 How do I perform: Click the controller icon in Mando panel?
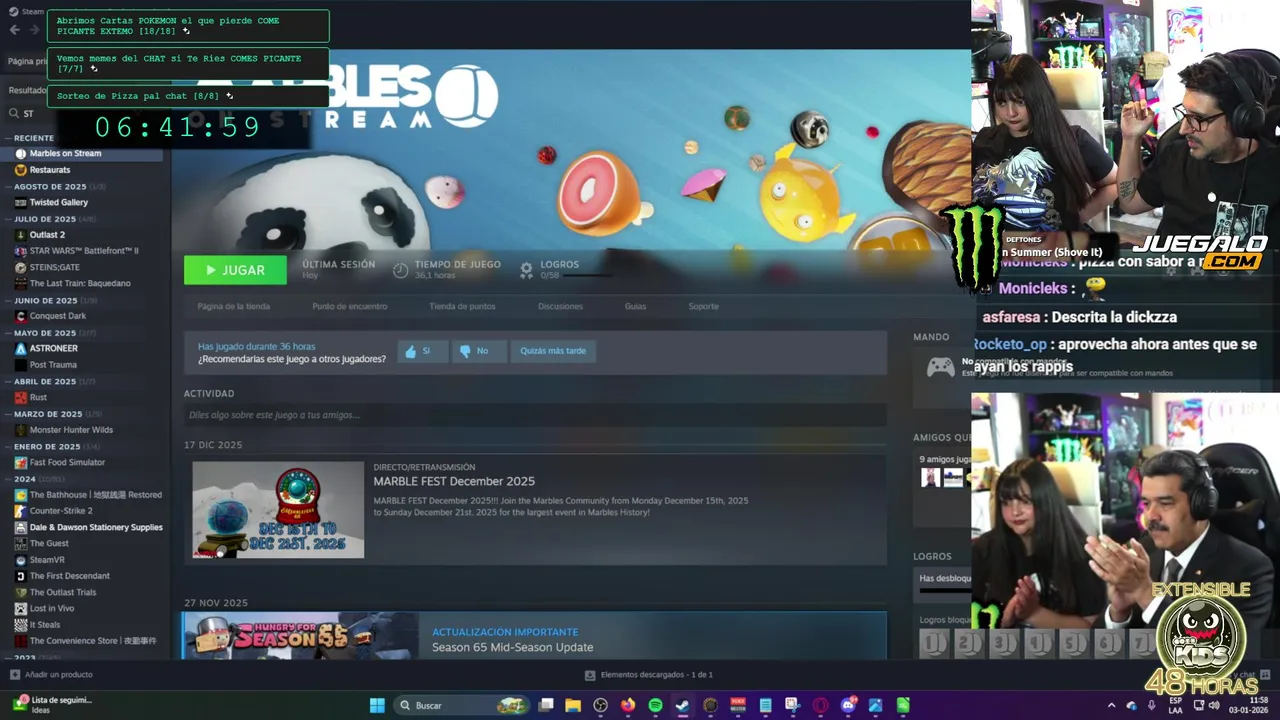[x=940, y=368]
